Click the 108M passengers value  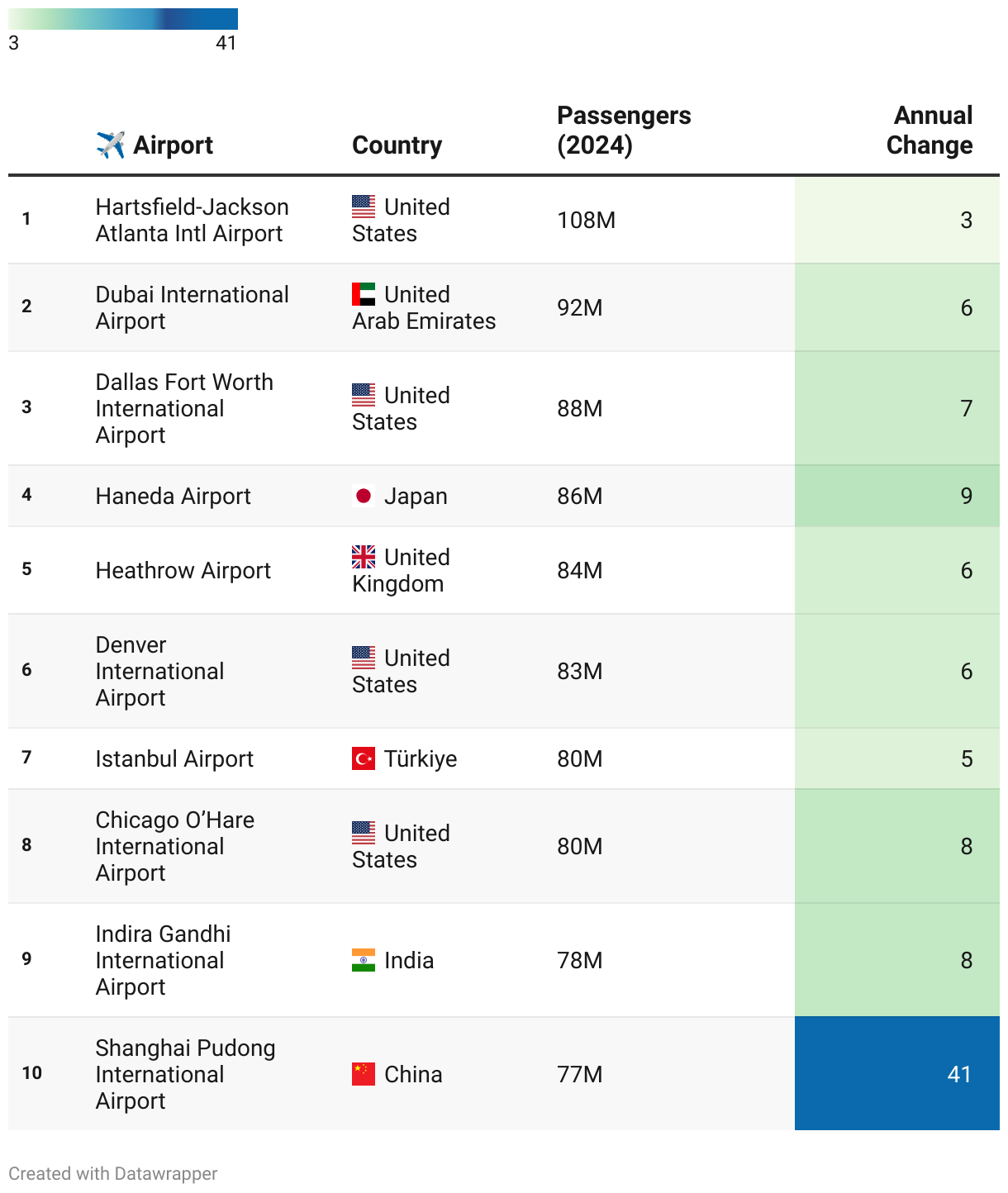point(586,221)
